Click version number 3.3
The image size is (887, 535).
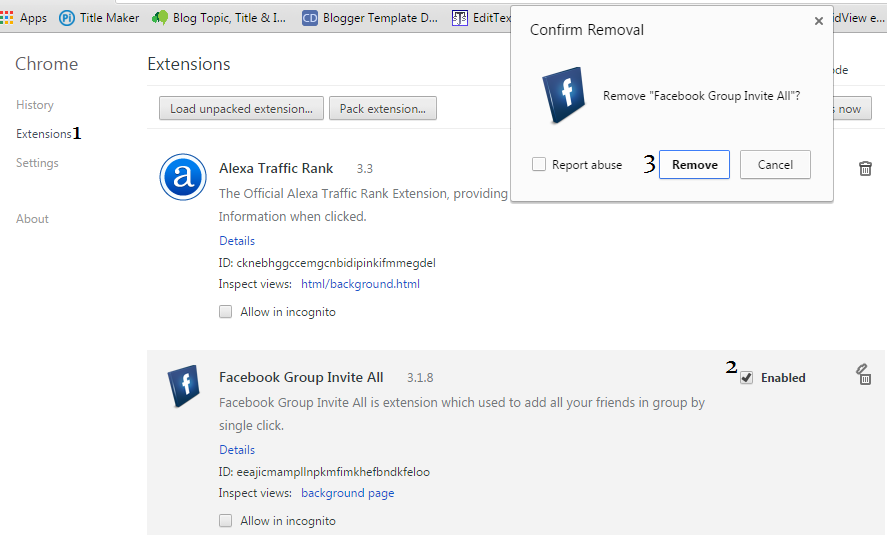(x=365, y=169)
